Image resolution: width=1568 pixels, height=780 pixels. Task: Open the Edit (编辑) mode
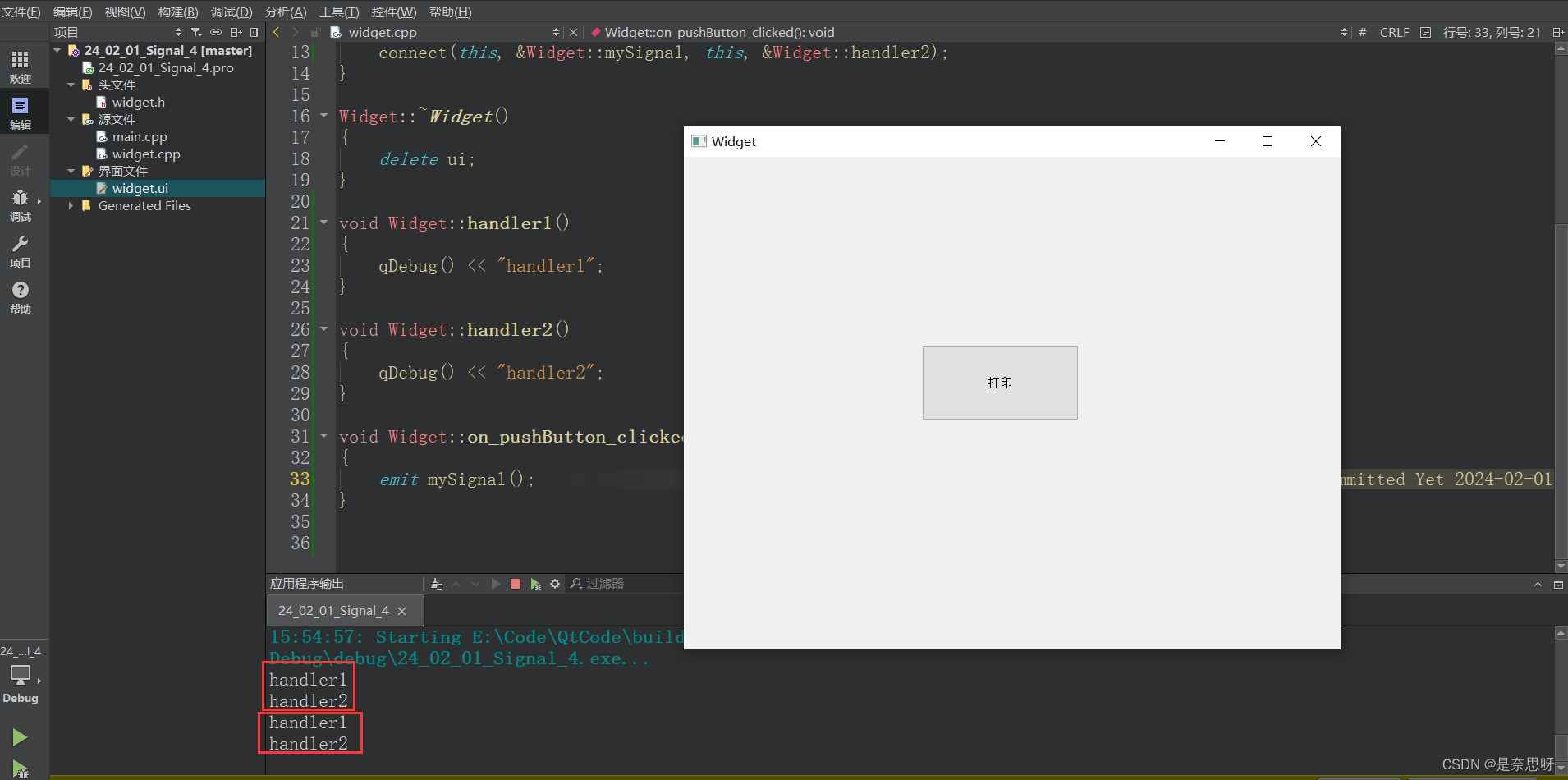(x=21, y=112)
